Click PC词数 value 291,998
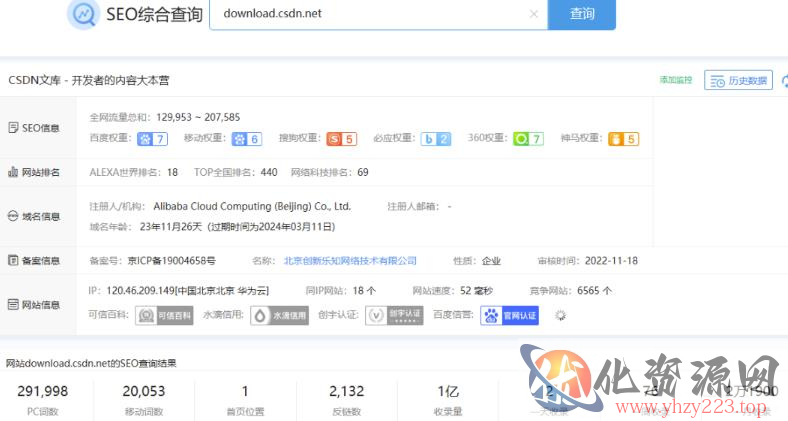Viewport: 788px width, 421px height. [x=43, y=391]
